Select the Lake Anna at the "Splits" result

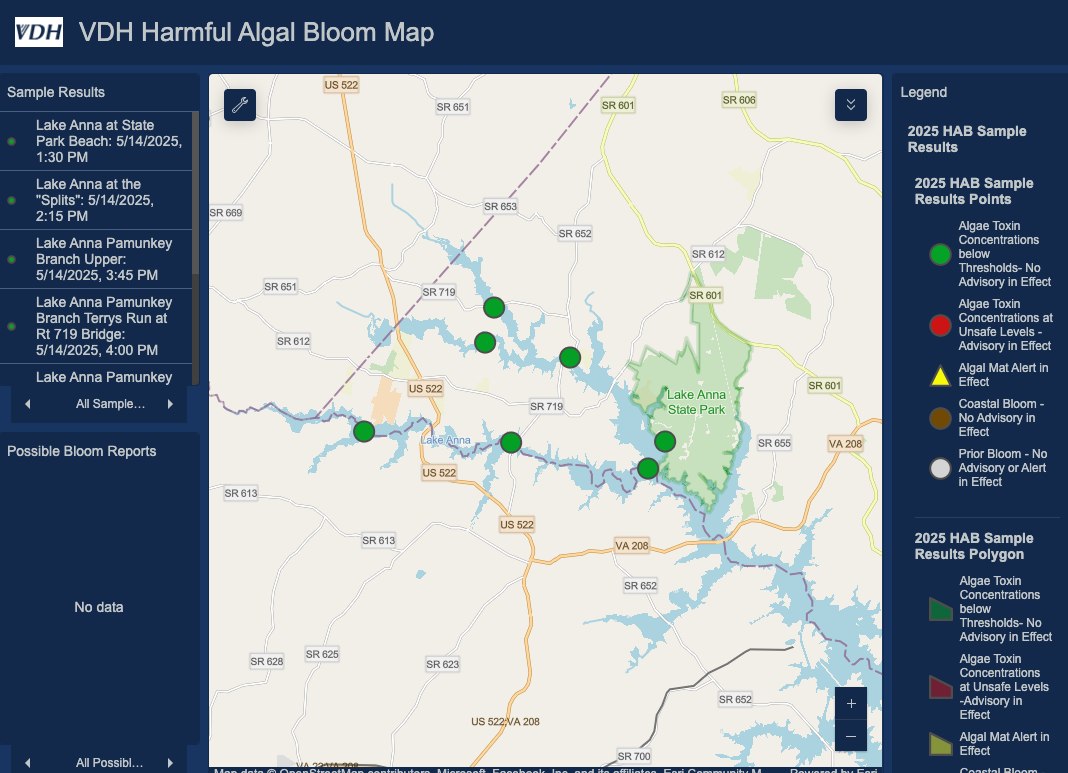96,200
